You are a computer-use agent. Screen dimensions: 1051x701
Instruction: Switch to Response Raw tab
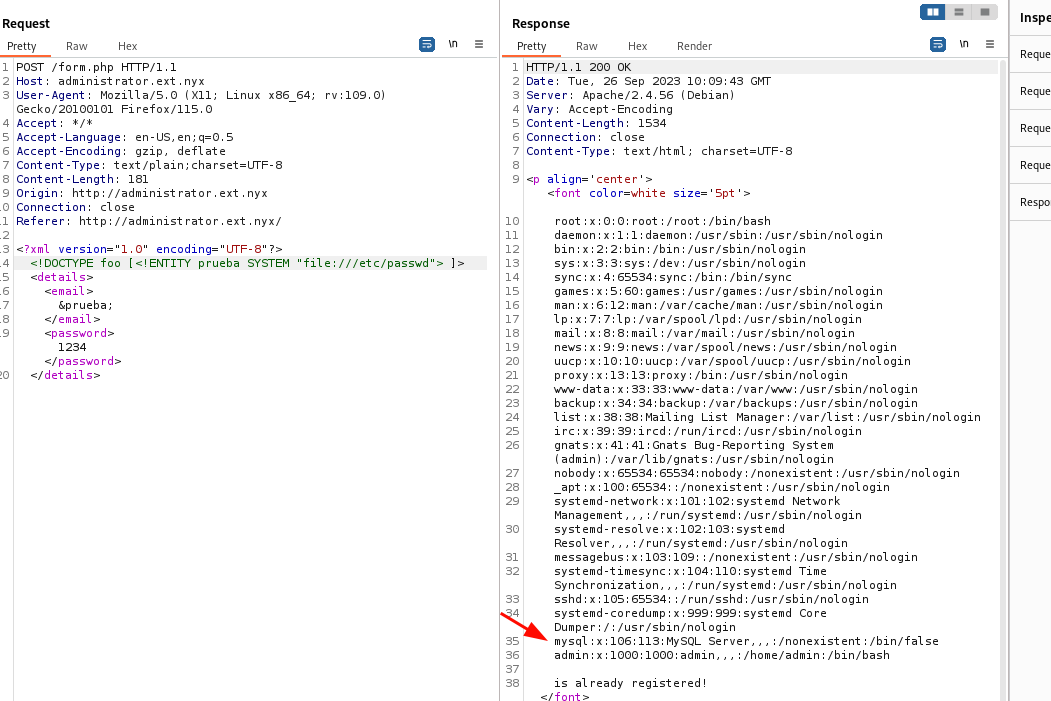pyautogui.click(x=586, y=46)
